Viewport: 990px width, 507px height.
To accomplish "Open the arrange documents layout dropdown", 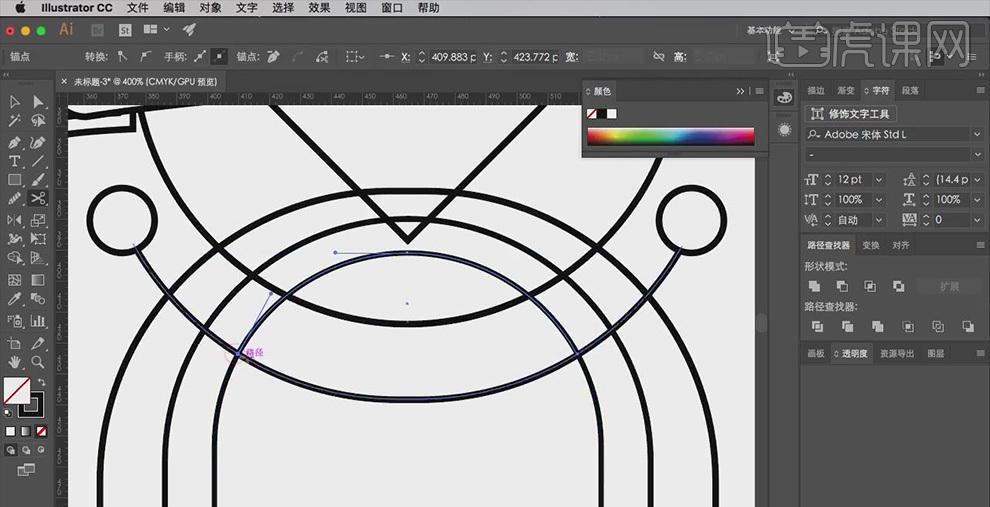I will click(157, 30).
